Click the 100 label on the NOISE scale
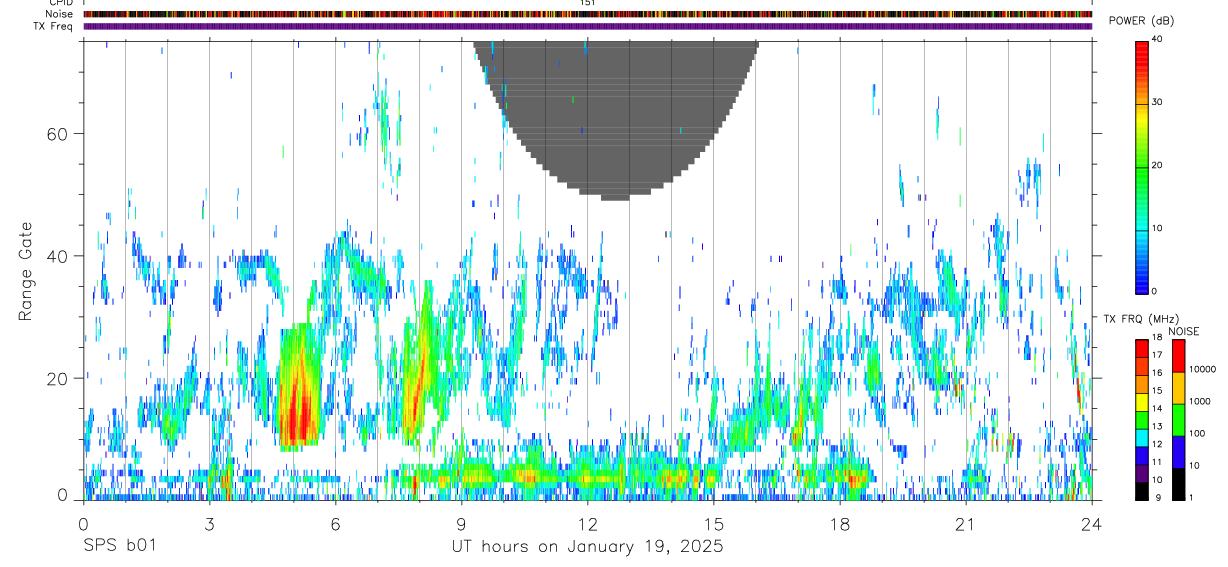 click(x=1197, y=433)
